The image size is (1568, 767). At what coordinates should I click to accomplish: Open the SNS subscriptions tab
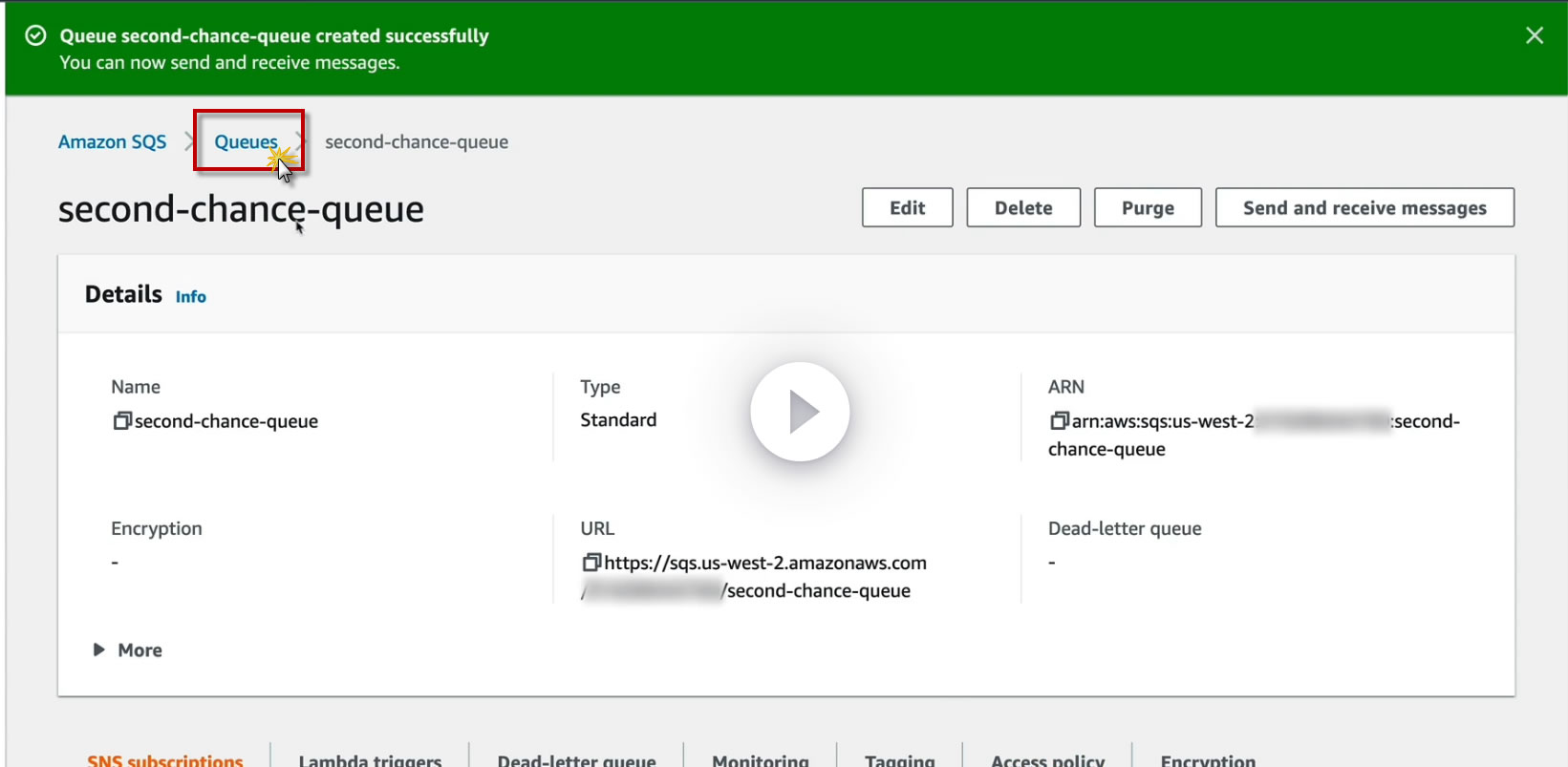click(165, 760)
